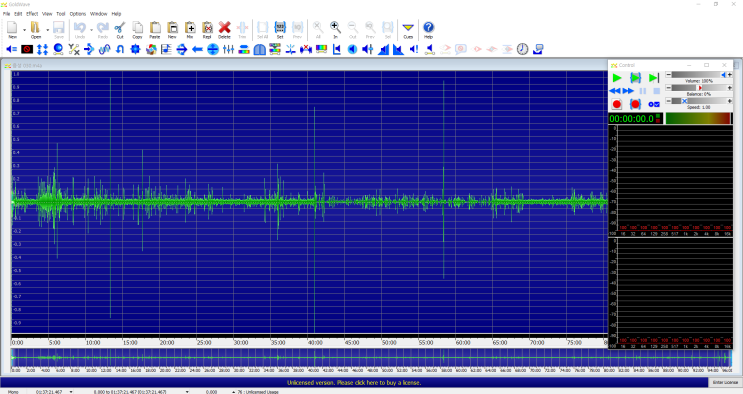743x394 pixels.
Task: Click the Spectrum filter rainbow icon
Action: (321, 49)
